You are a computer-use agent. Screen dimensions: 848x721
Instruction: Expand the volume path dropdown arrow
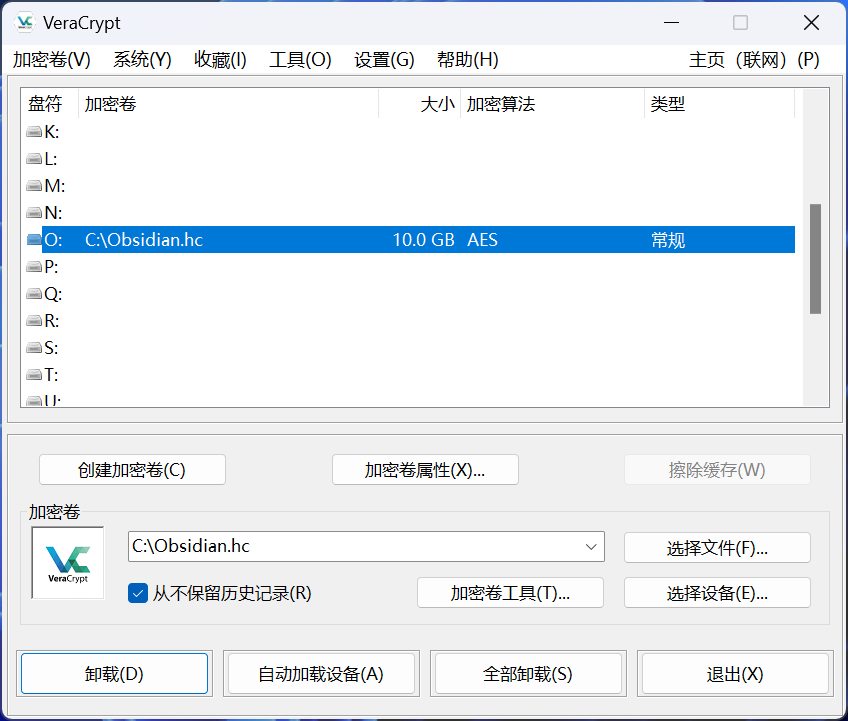(x=591, y=547)
